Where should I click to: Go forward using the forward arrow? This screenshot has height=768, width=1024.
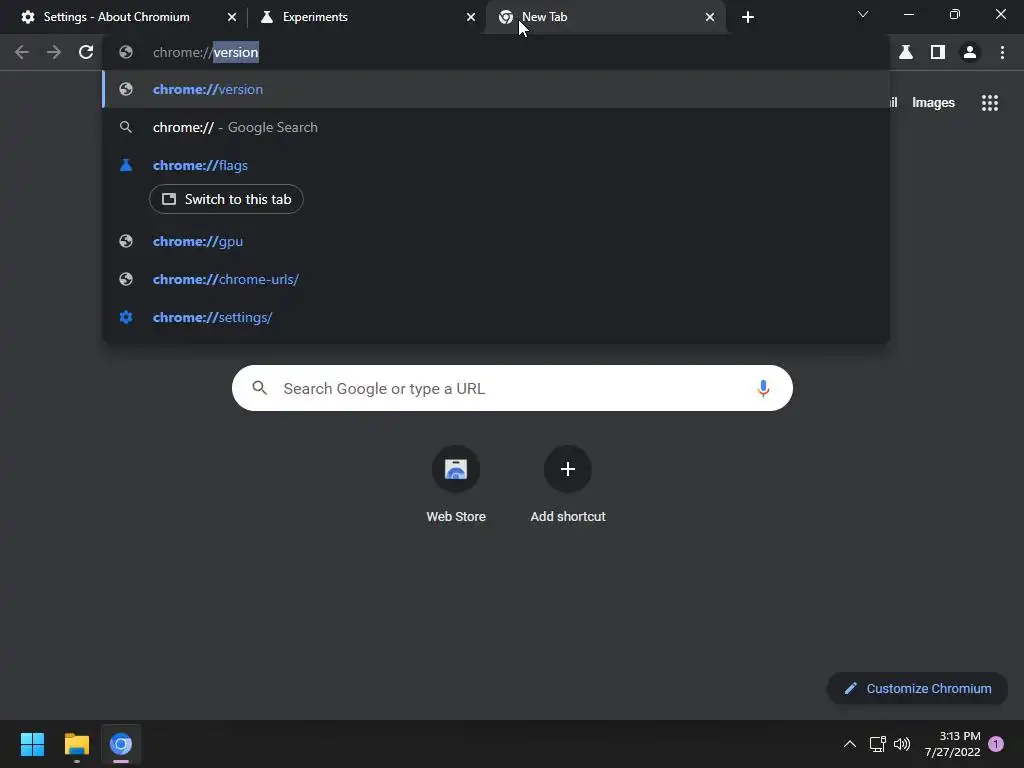[x=54, y=52]
